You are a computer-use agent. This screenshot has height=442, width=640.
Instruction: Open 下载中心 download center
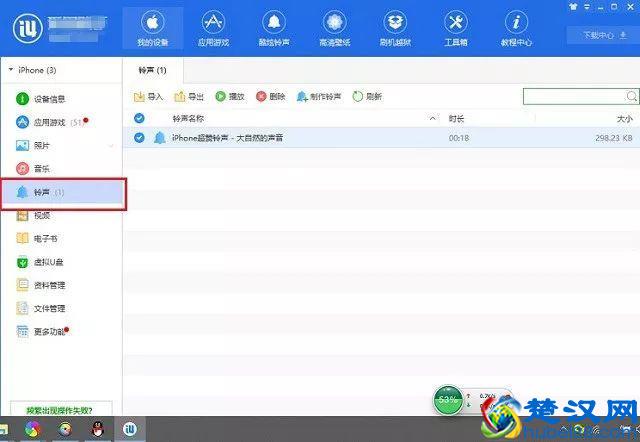pyautogui.click(x=603, y=36)
